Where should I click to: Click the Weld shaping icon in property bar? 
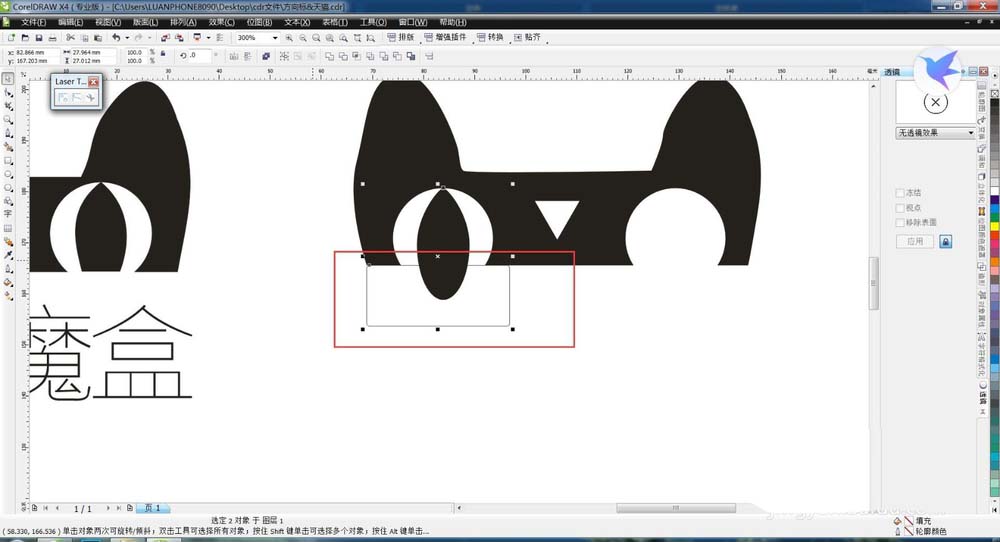(329, 56)
